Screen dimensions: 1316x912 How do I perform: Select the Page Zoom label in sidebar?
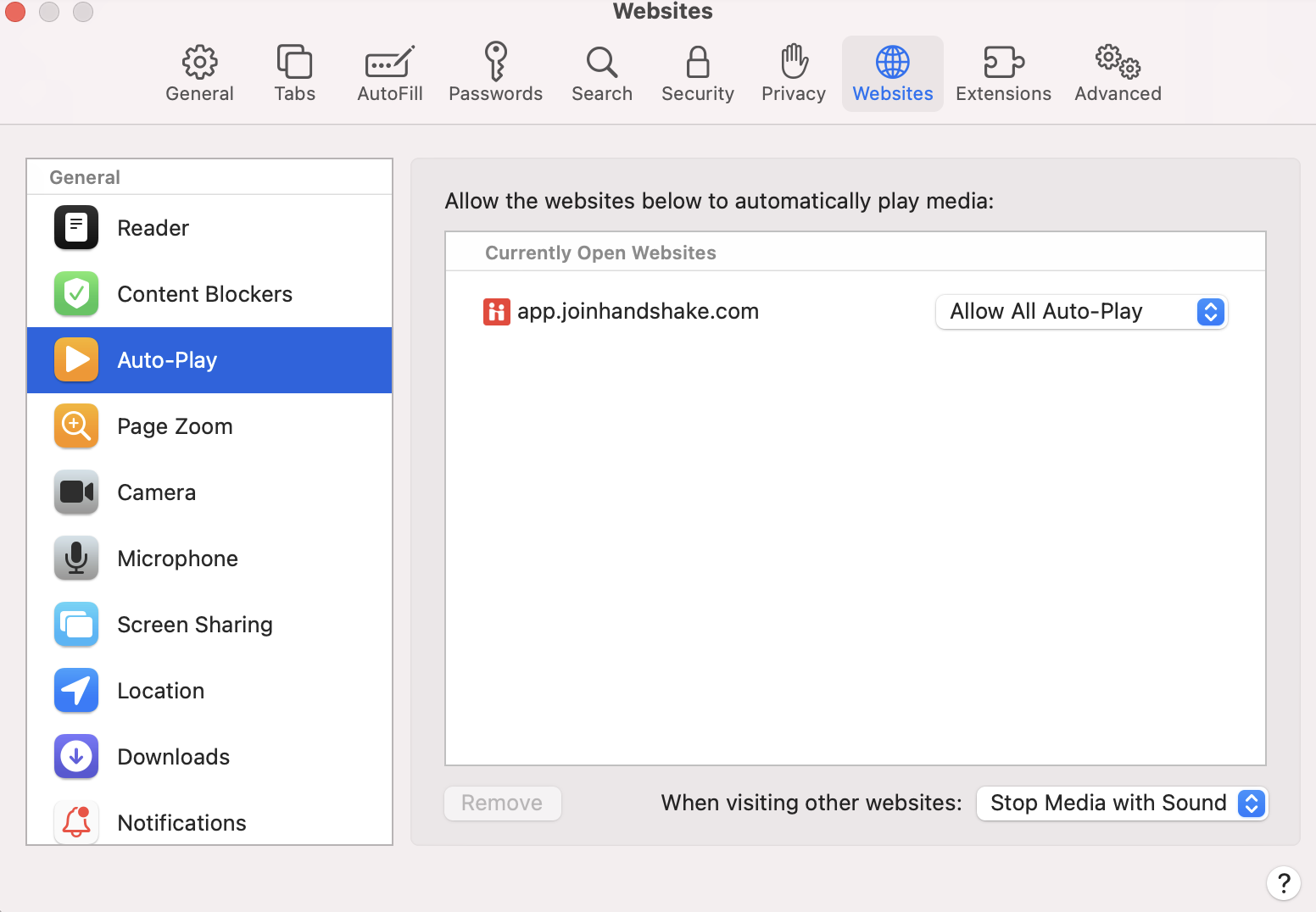pos(176,426)
